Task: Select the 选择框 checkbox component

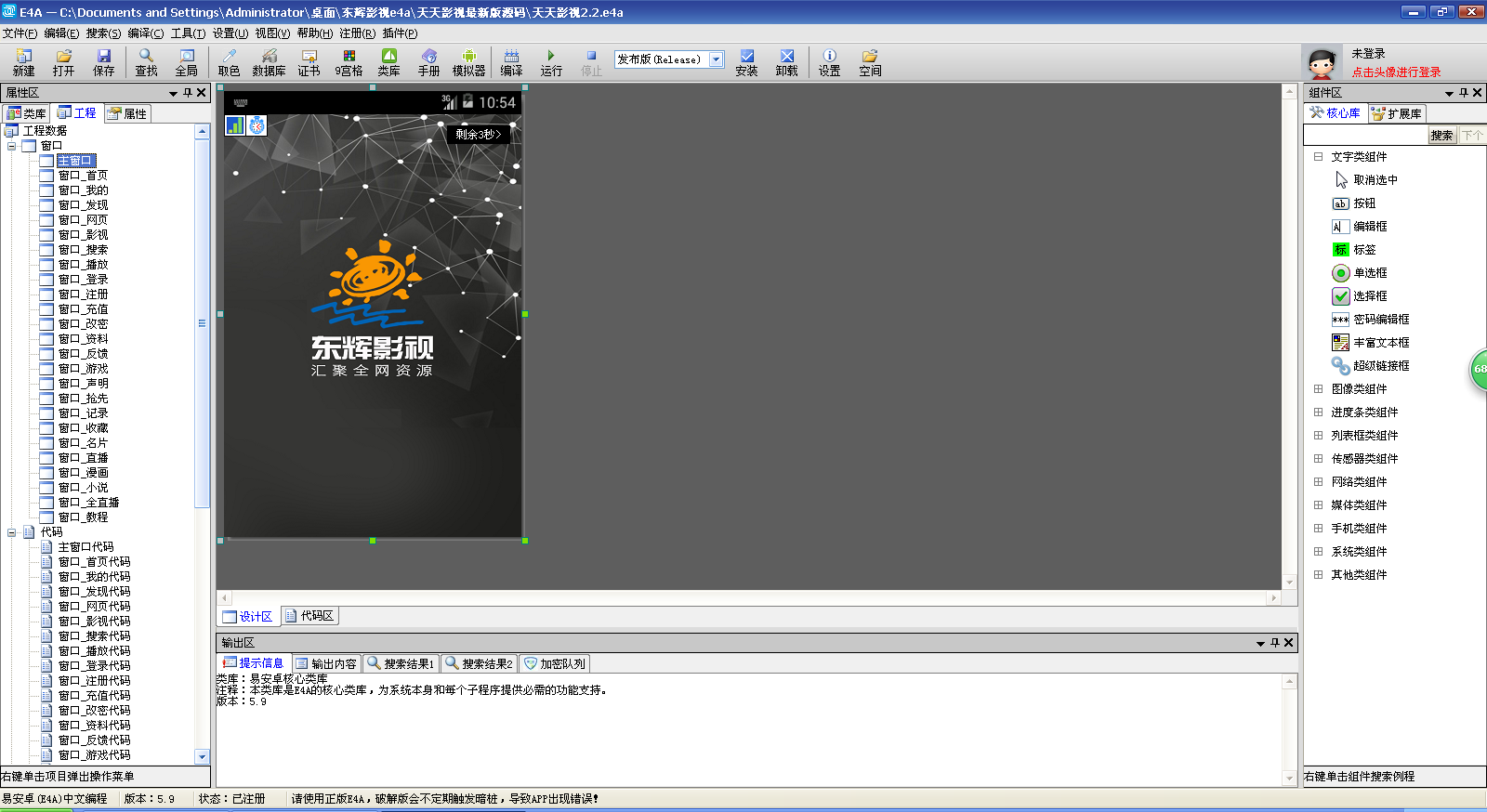Action: 1360,296
